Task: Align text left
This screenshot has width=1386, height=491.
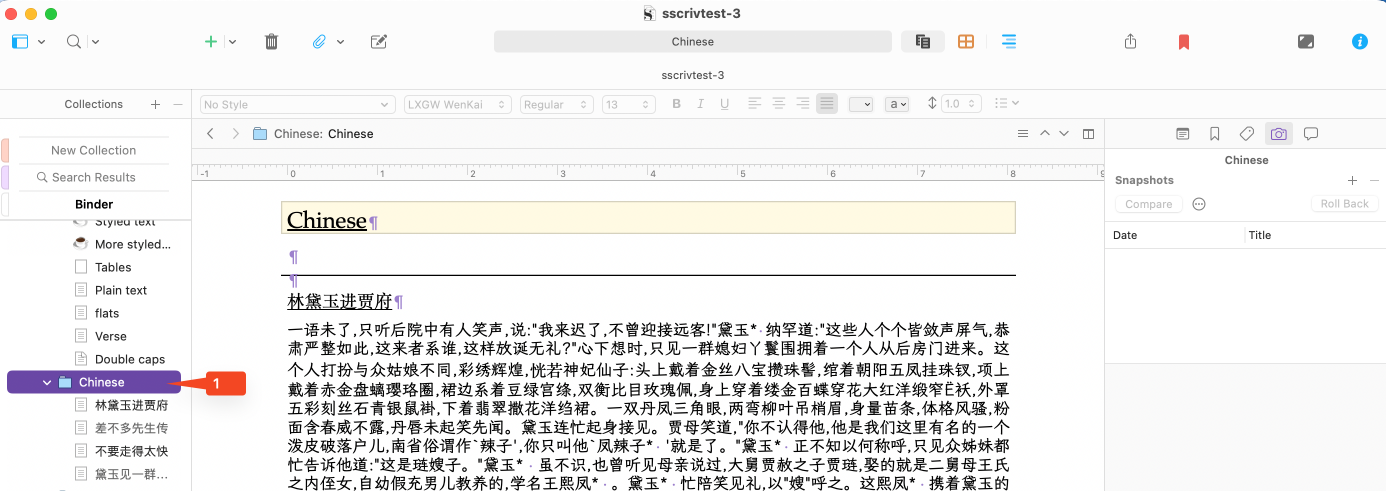Action: coord(754,104)
